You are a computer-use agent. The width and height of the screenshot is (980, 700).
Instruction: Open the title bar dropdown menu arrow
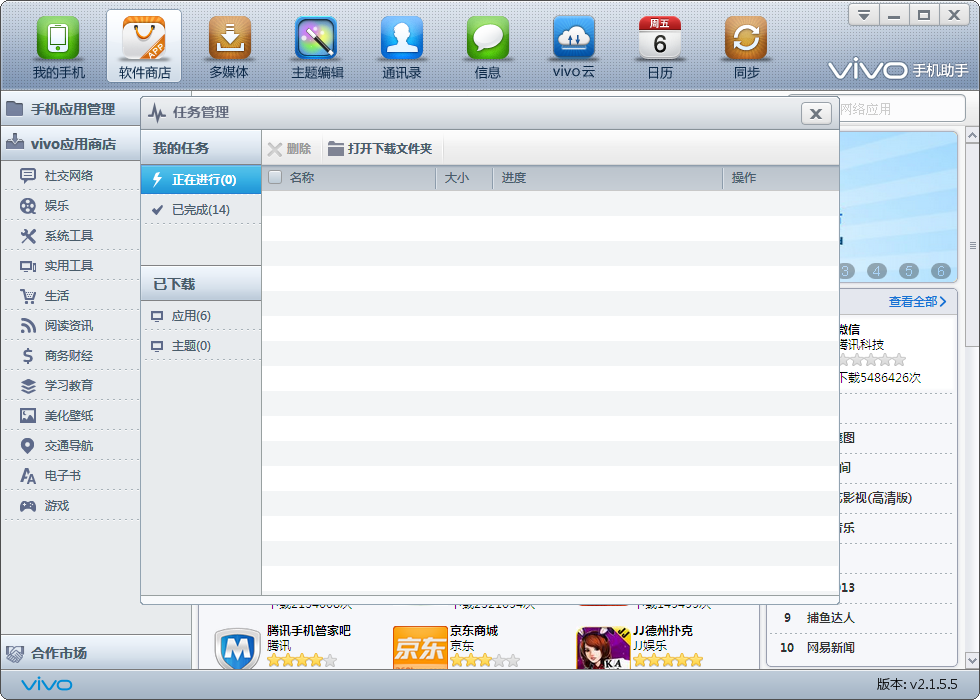[864, 15]
